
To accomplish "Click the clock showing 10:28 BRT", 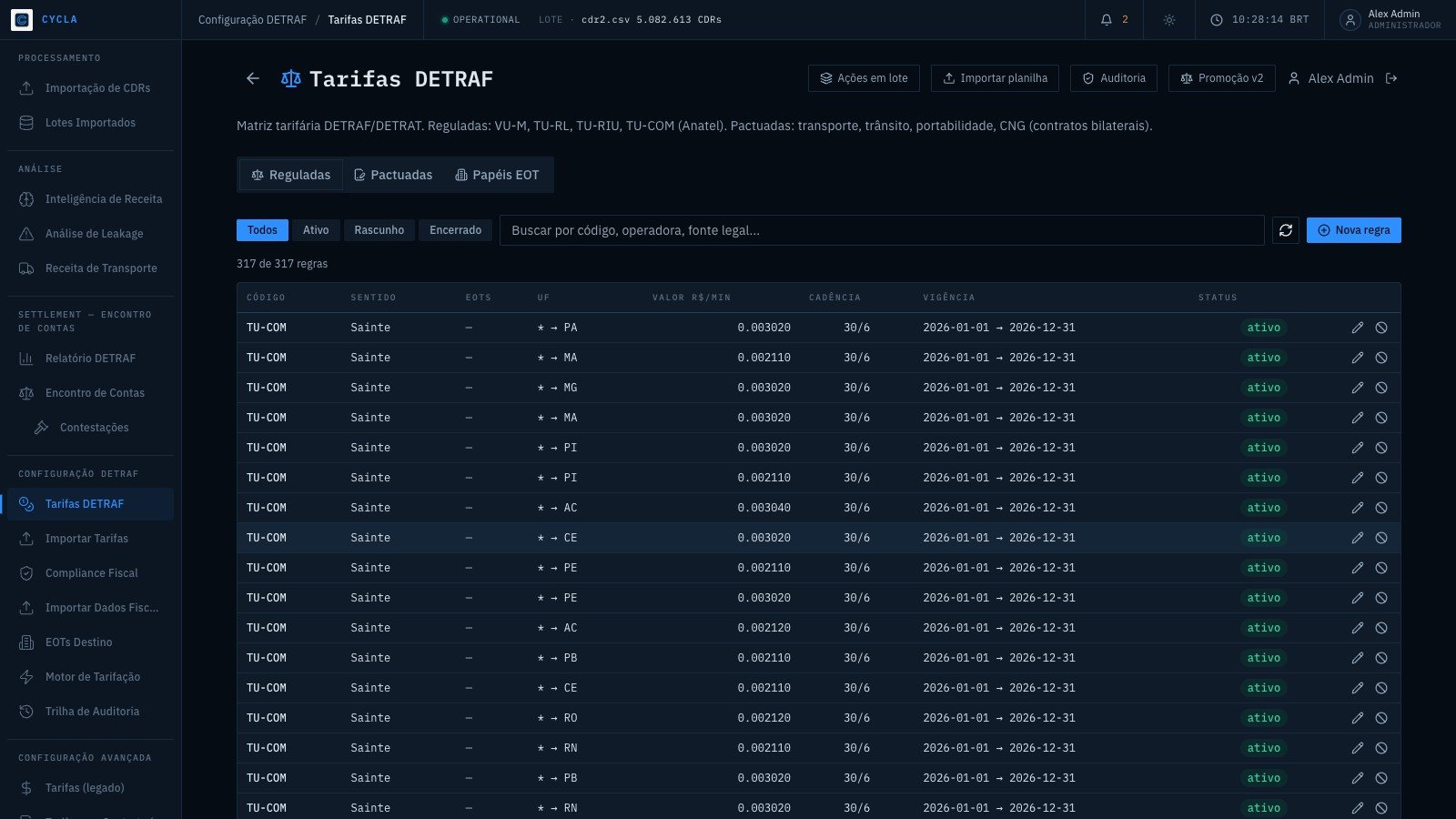I will coord(1259,19).
